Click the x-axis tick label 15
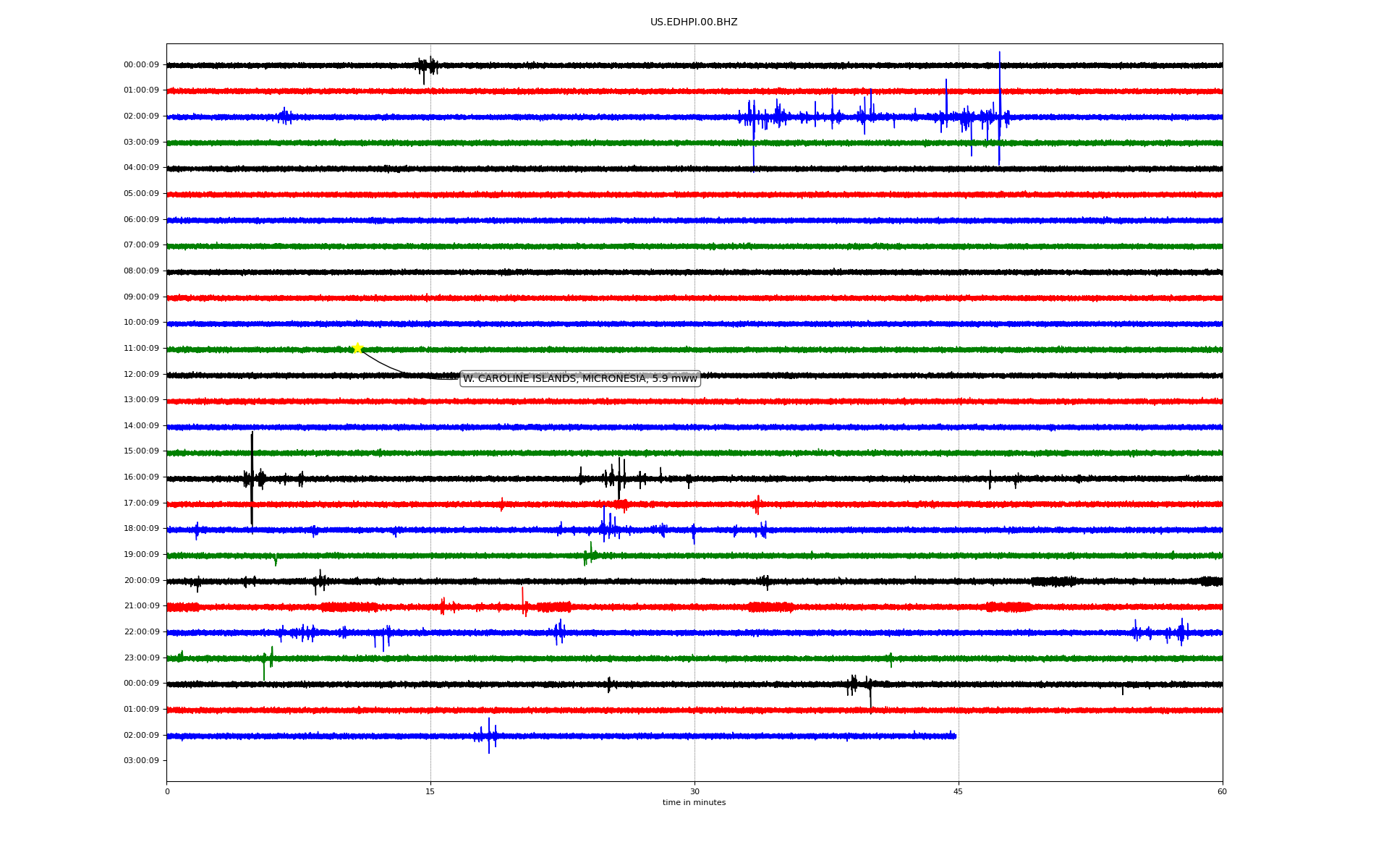The image size is (1389, 868). pos(430,792)
